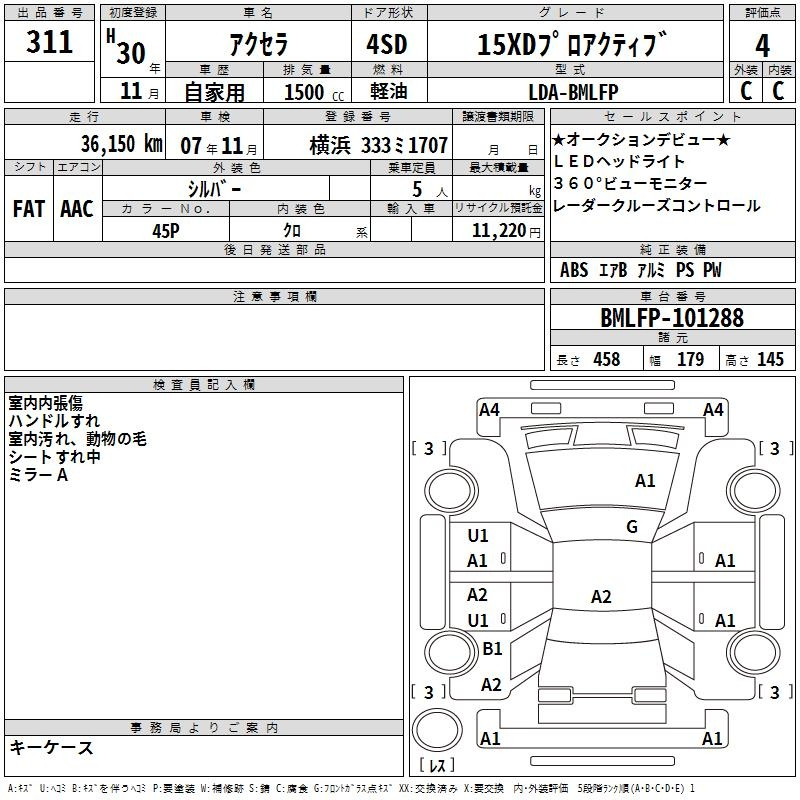The height and width of the screenshot is (800, 800).
Task: Click the front-left wheel icon on diagram
Action: click(x=451, y=491)
